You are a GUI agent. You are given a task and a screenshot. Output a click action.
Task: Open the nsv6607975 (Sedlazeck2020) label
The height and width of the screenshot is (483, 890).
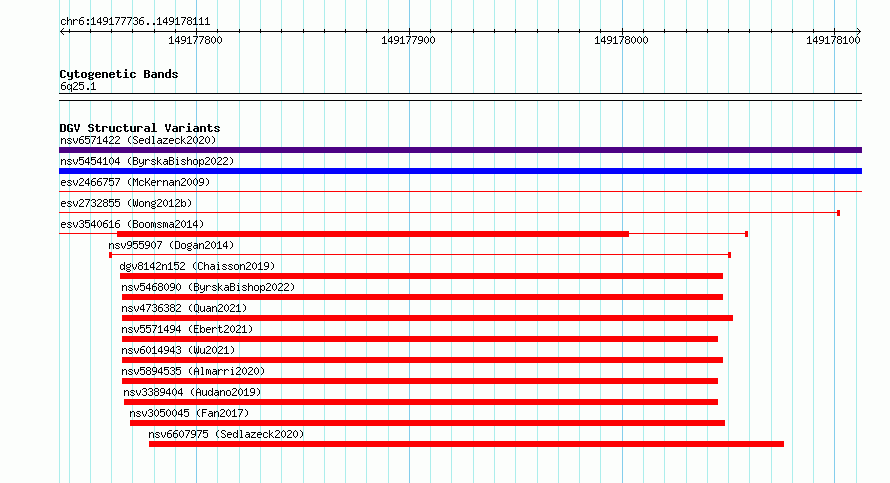pyautogui.click(x=226, y=434)
